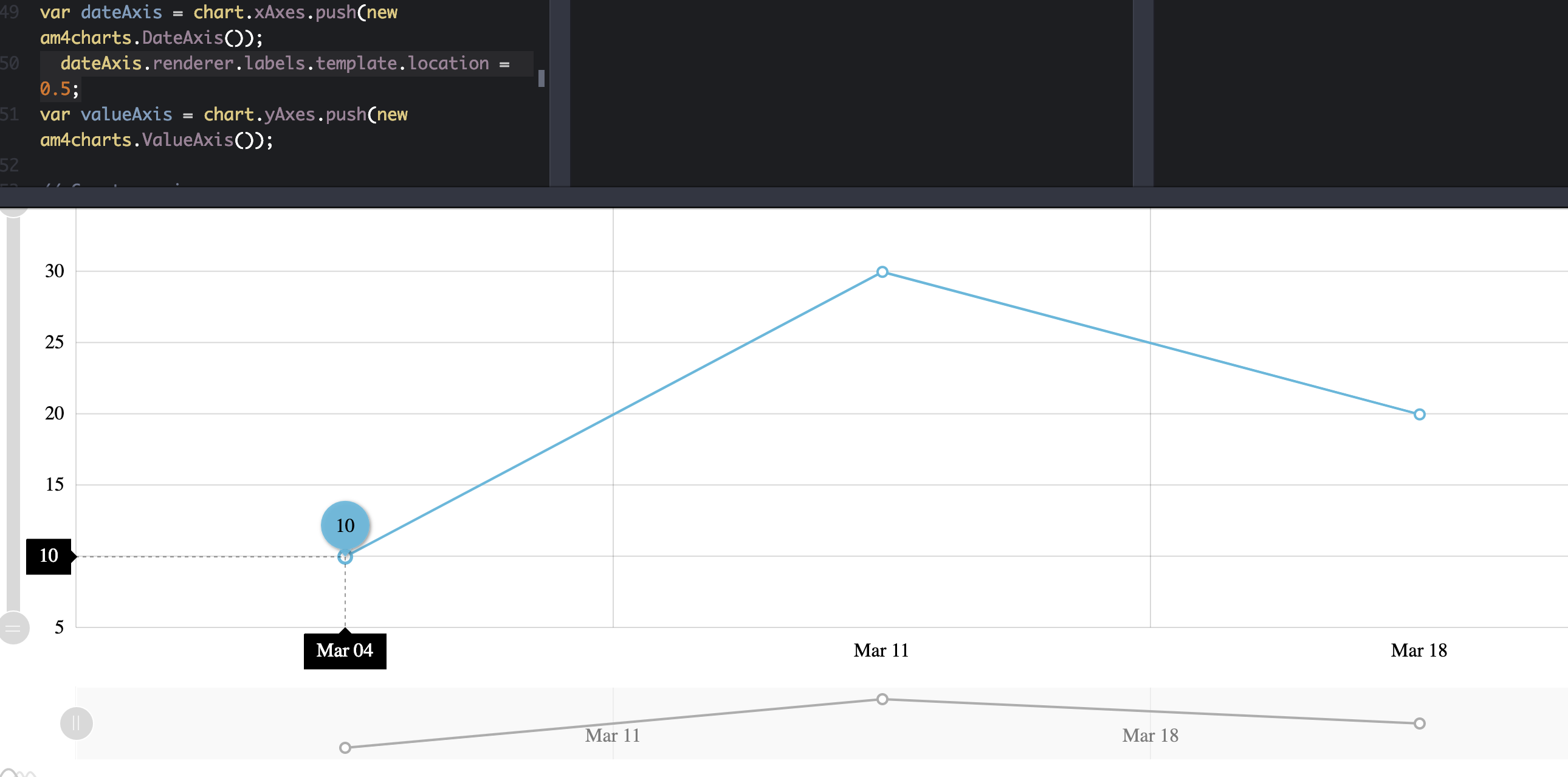
Task: Click the 15 y-axis label
Action: tap(54, 485)
